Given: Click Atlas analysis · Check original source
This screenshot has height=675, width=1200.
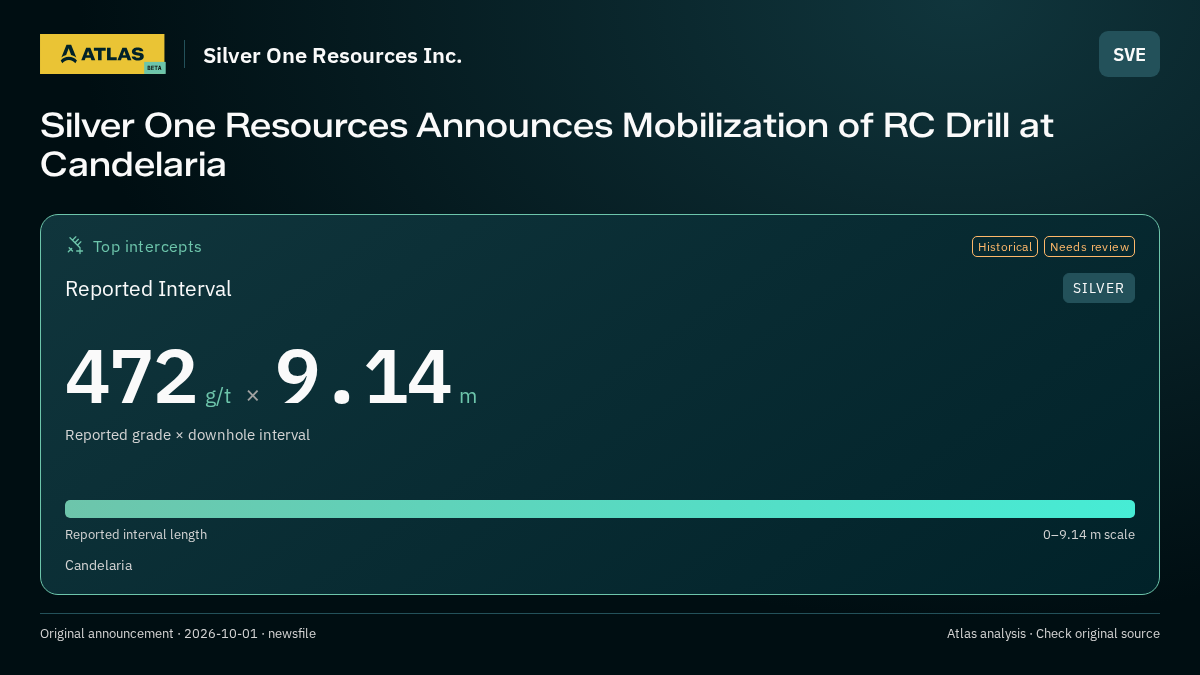Looking at the screenshot, I should coord(1053,633).
